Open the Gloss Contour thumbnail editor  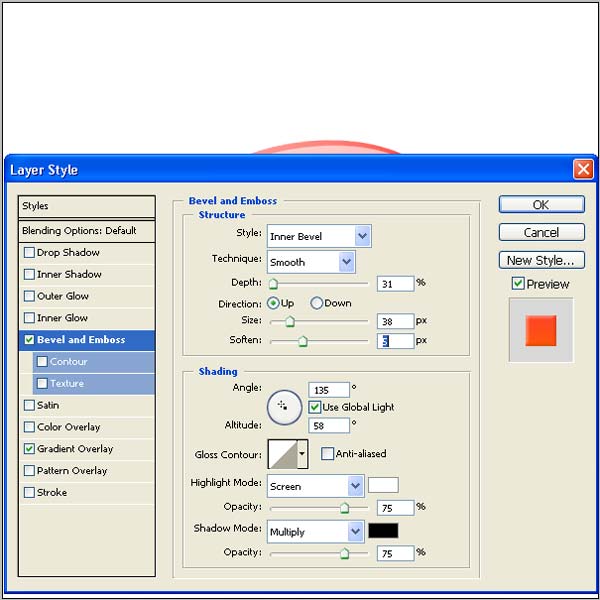[x=282, y=454]
